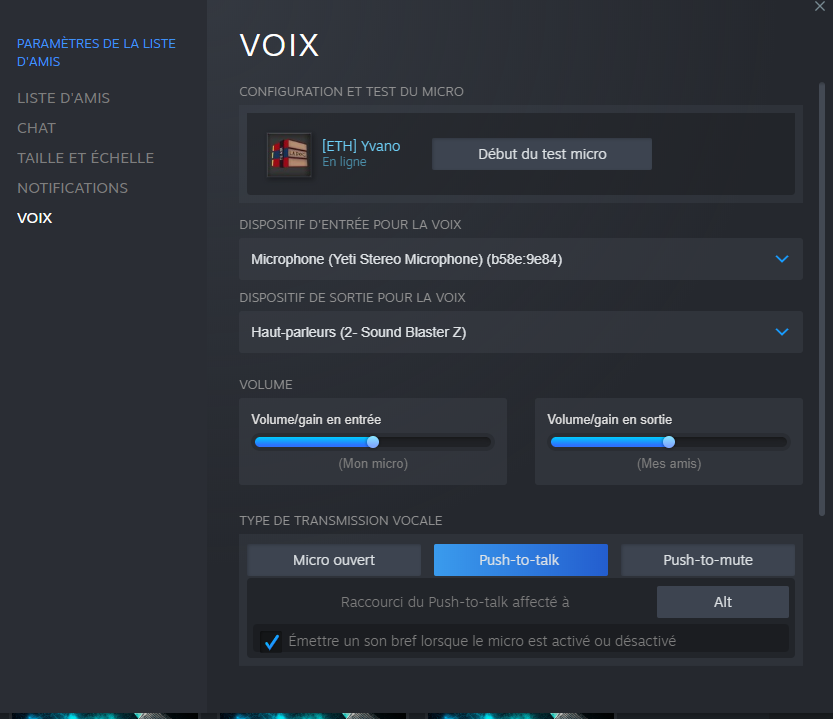
Task: Click the user avatar thumbnail of Yvano
Action: click(289, 155)
